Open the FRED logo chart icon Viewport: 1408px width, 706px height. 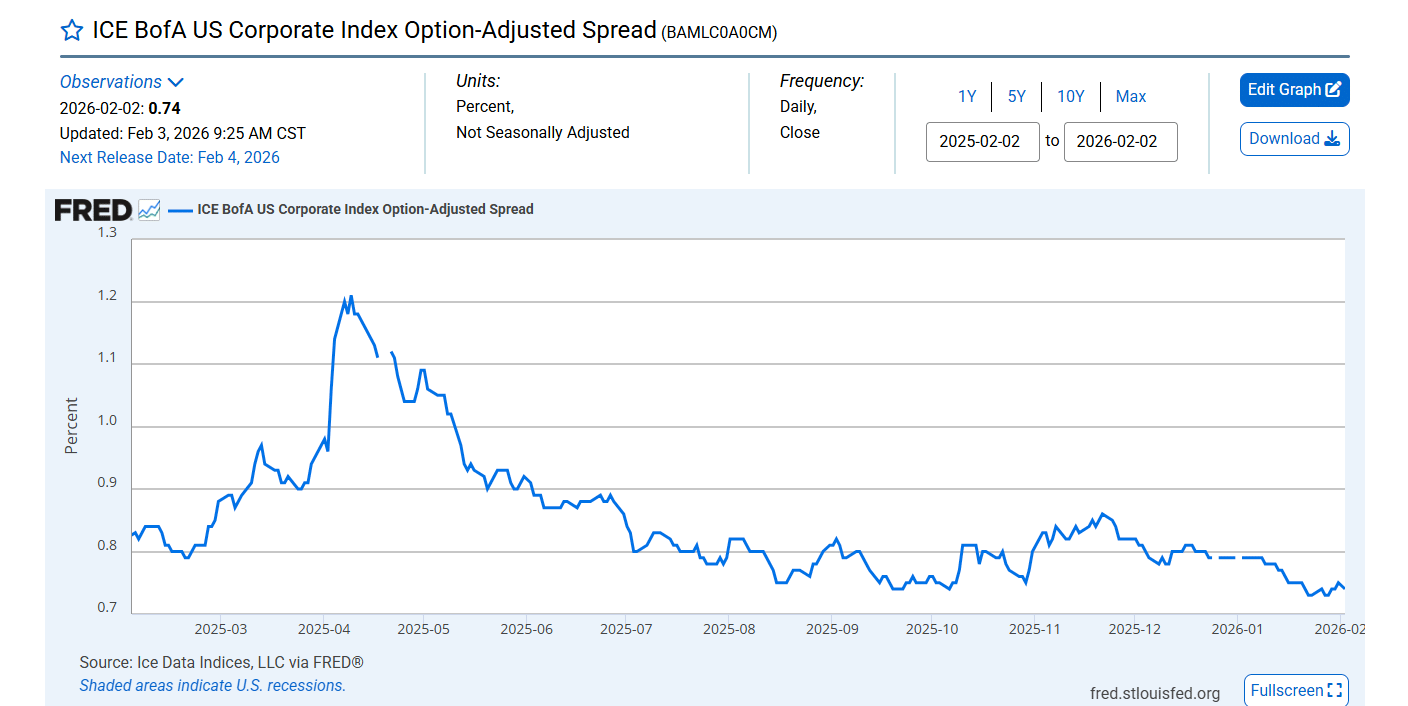click(x=148, y=209)
